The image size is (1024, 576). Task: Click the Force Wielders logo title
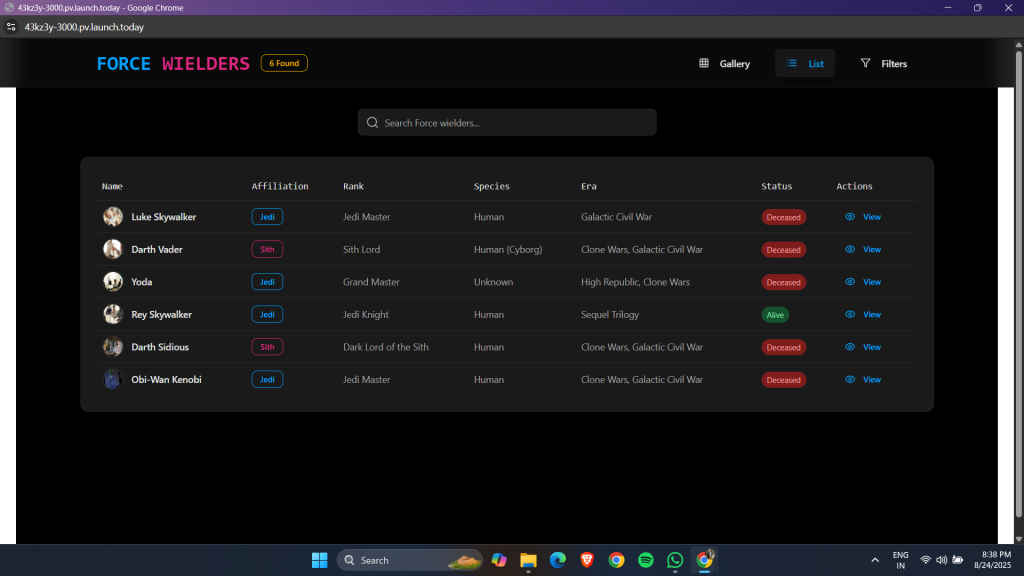point(173,64)
